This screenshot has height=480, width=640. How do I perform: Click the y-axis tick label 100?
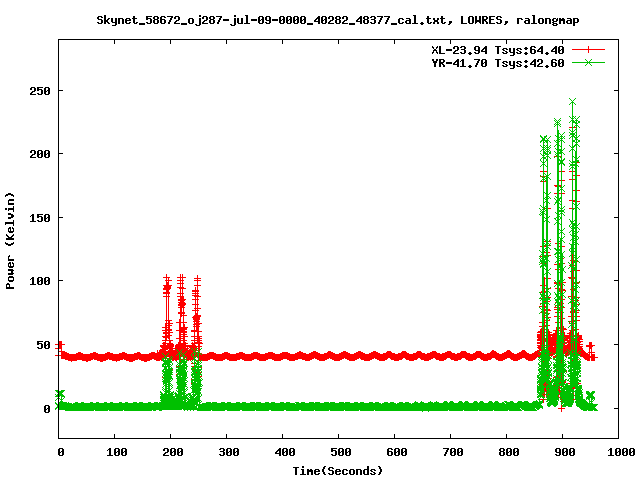coord(40,281)
